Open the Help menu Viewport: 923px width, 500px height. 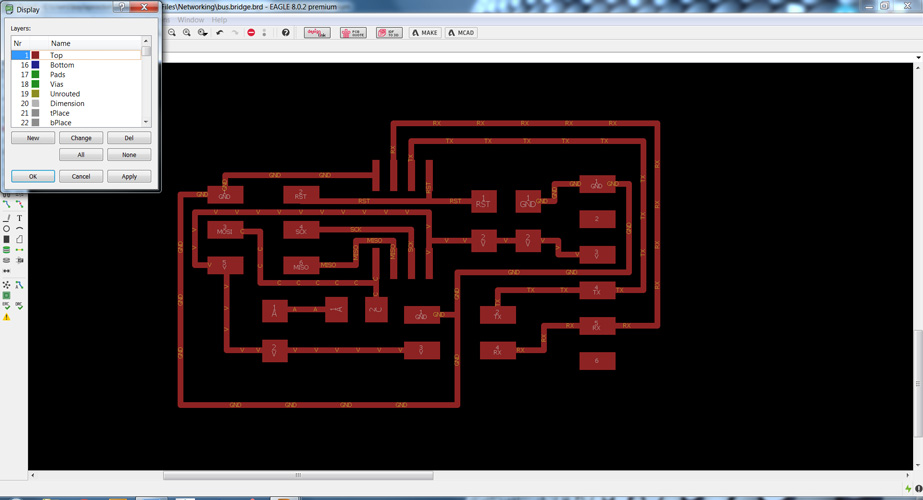click(x=219, y=19)
